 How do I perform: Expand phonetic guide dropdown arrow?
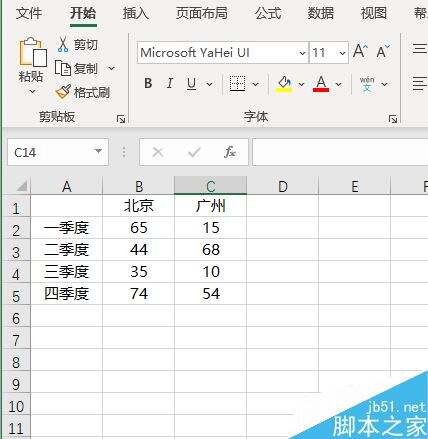[x=384, y=84]
